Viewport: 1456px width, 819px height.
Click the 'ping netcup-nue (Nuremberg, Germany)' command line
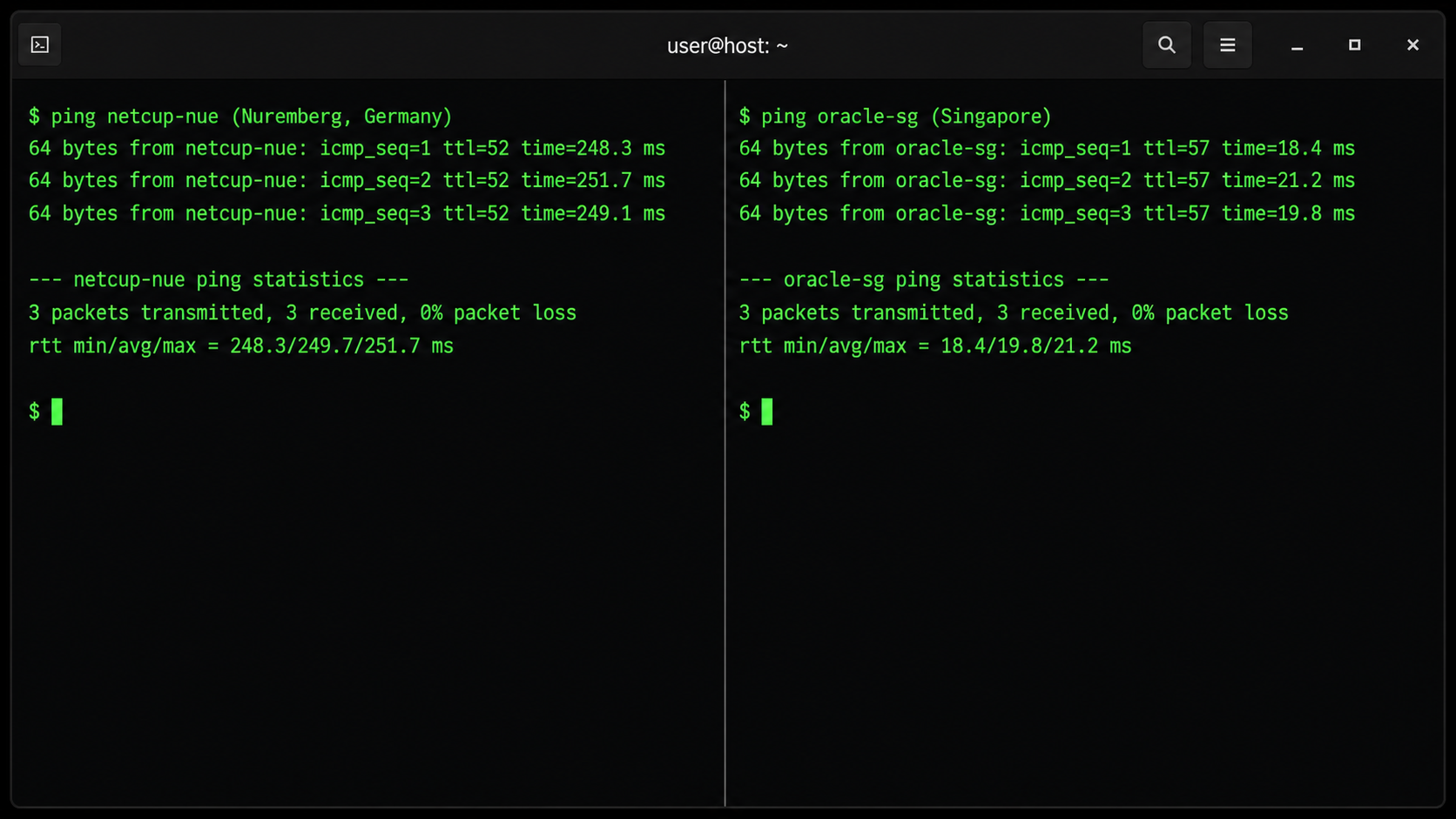click(x=240, y=117)
